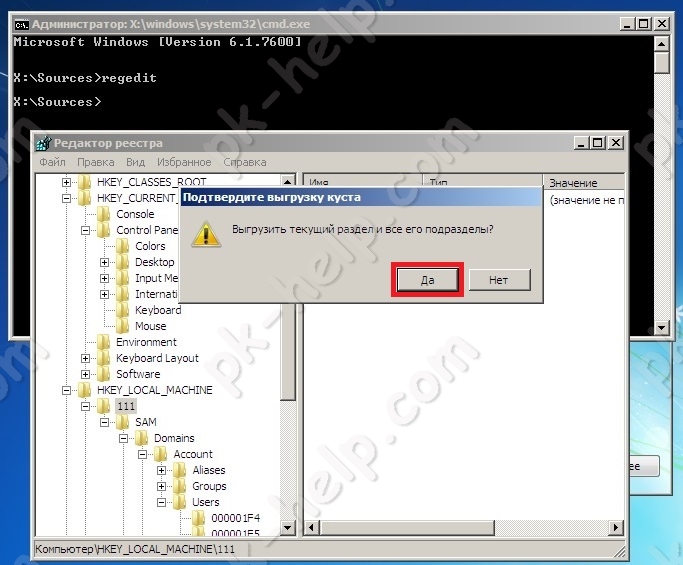Select SAM folder icon
Image resolution: width=683 pixels, height=565 pixels.
tap(122, 422)
